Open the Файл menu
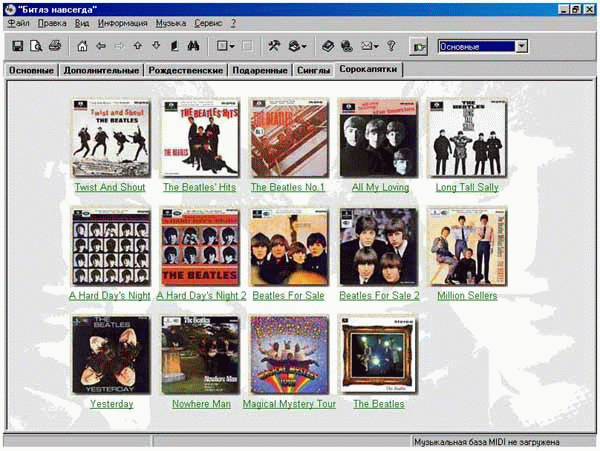The width and height of the screenshot is (600, 451). tap(19, 23)
